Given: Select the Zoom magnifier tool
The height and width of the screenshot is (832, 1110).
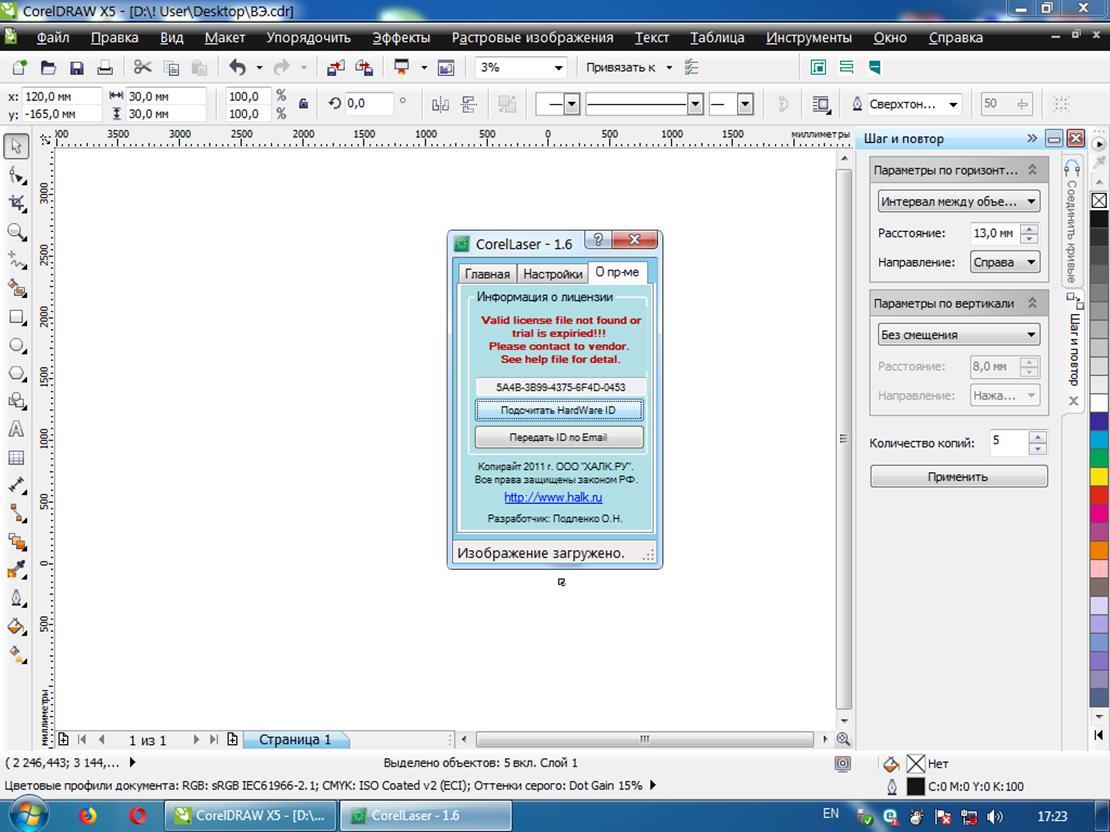Looking at the screenshot, I should pyautogui.click(x=16, y=231).
